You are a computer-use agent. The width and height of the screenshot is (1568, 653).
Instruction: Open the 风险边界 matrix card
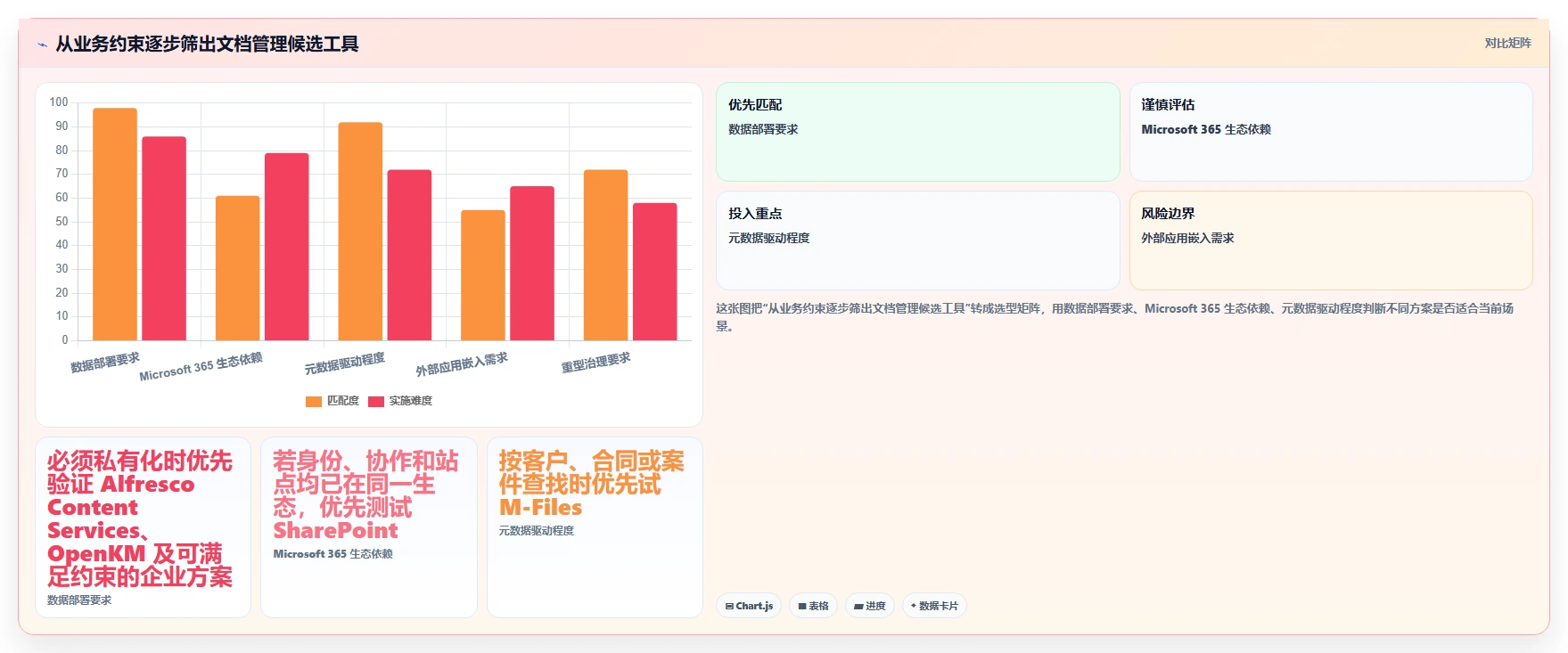[1331, 241]
